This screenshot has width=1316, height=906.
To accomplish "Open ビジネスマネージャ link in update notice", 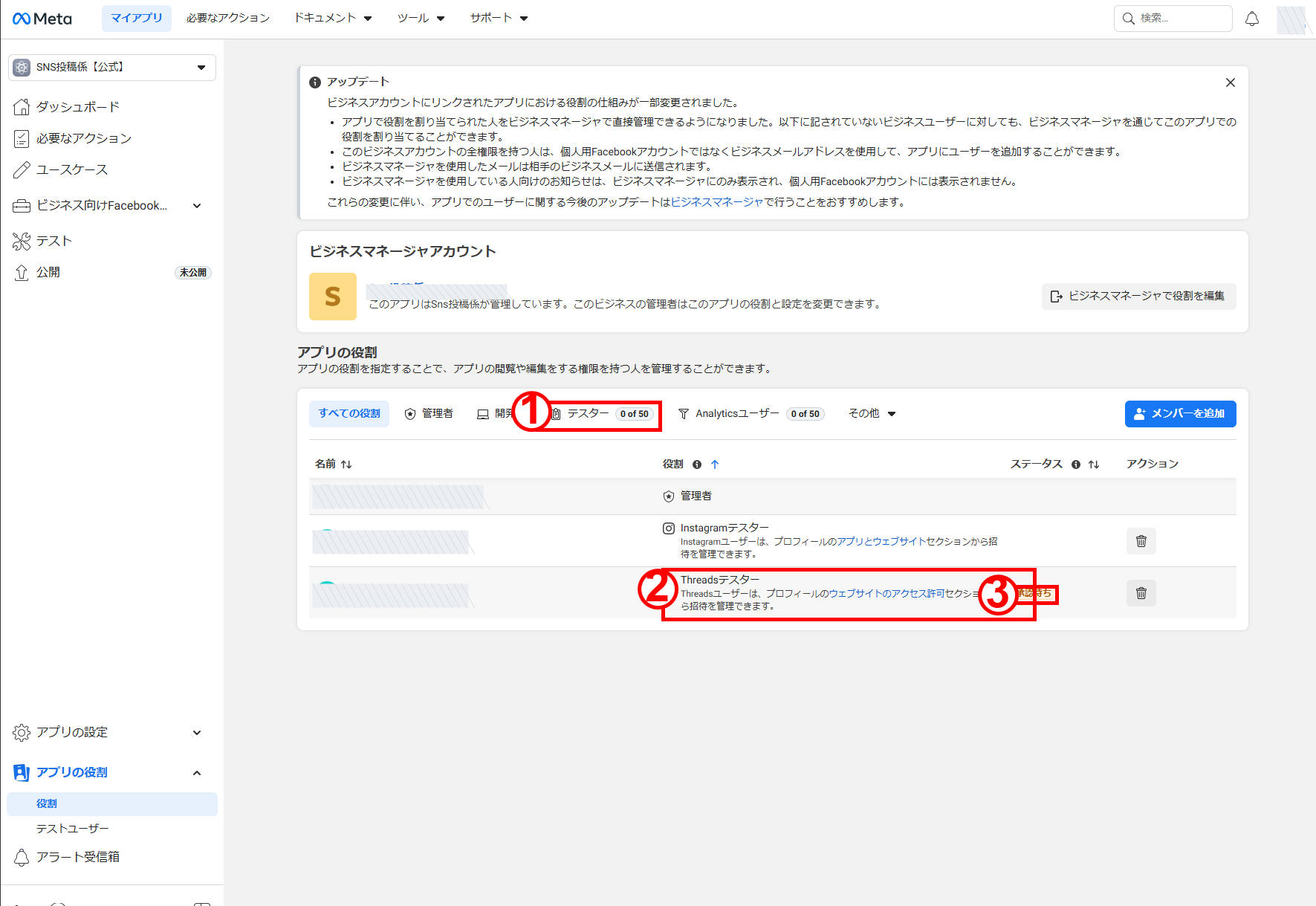I will coord(717,202).
